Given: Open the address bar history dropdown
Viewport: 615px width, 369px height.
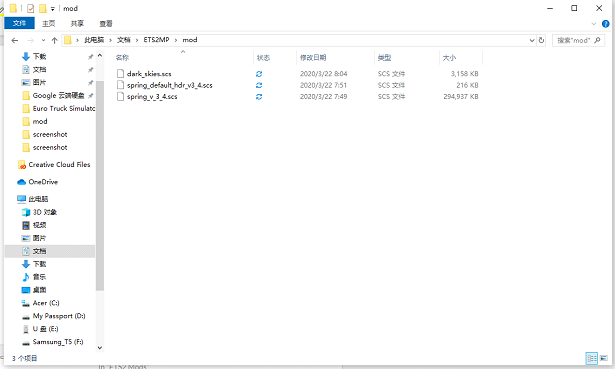Looking at the screenshot, I should tap(532, 40).
